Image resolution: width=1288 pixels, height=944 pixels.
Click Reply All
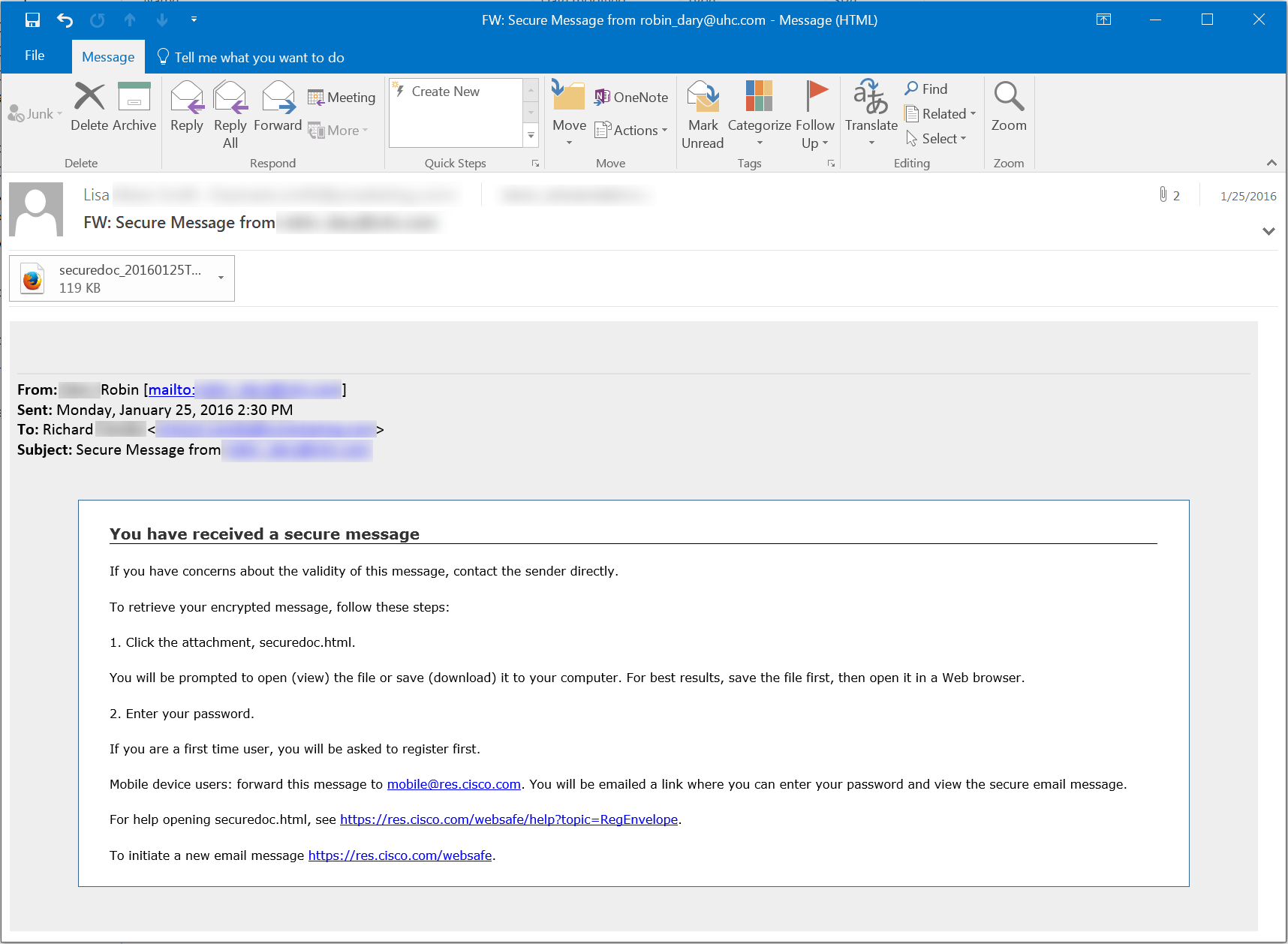pyautogui.click(x=230, y=111)
